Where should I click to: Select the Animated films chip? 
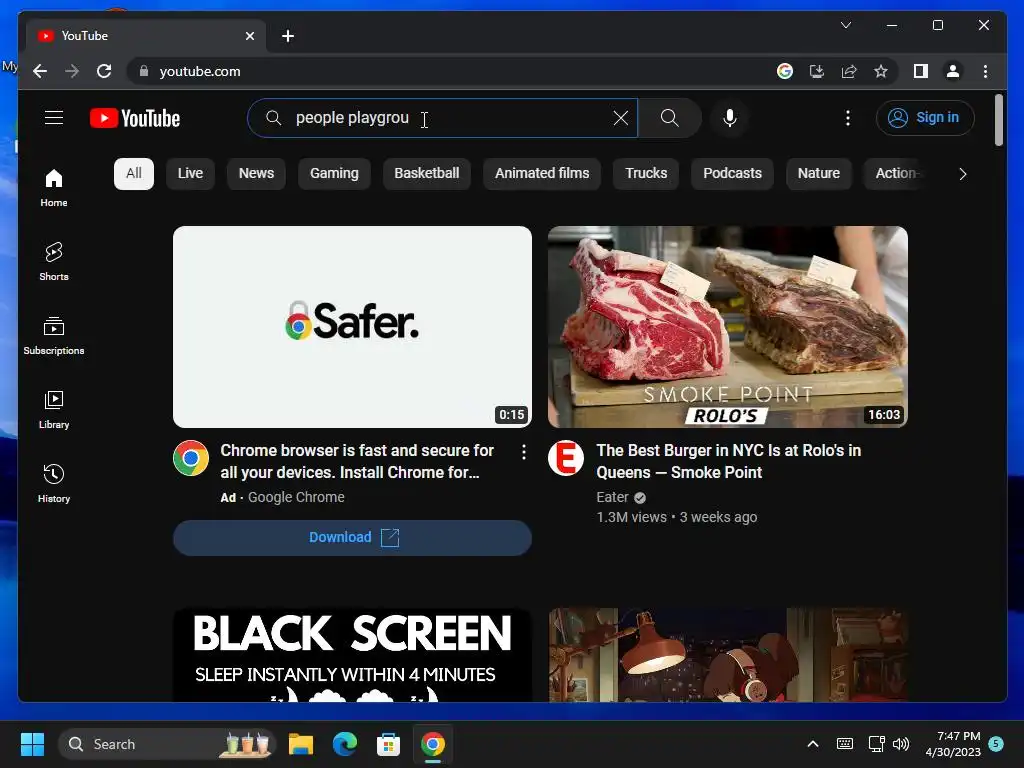pos(542,174)
